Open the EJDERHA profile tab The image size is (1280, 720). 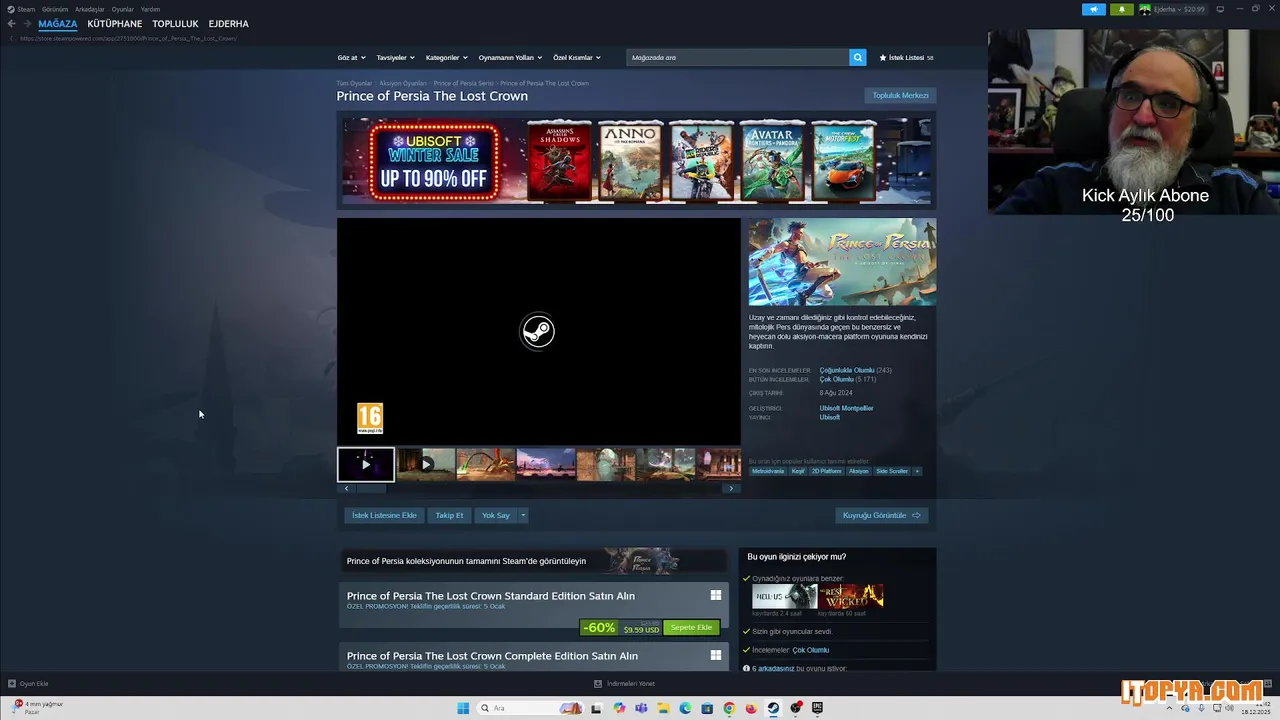229,24
